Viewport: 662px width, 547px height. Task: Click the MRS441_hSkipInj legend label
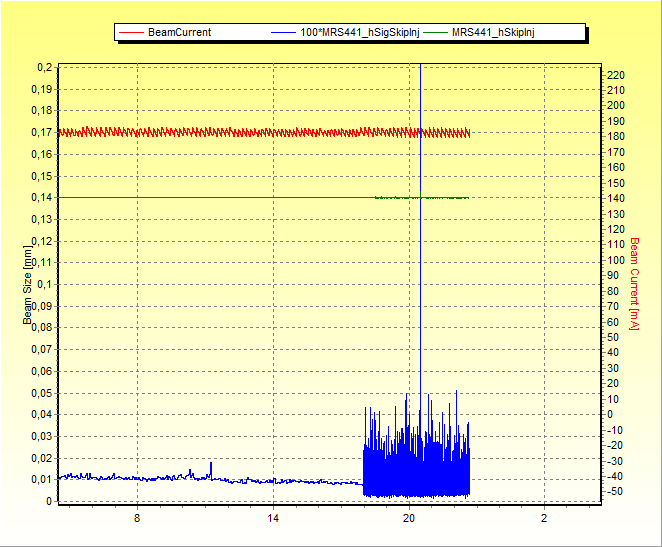pos(493,32)
